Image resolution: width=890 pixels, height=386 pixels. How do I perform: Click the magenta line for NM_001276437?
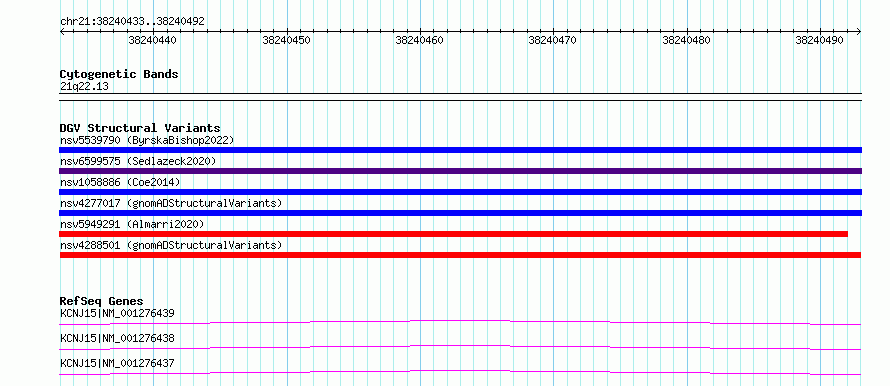click(x=460, y=372)
